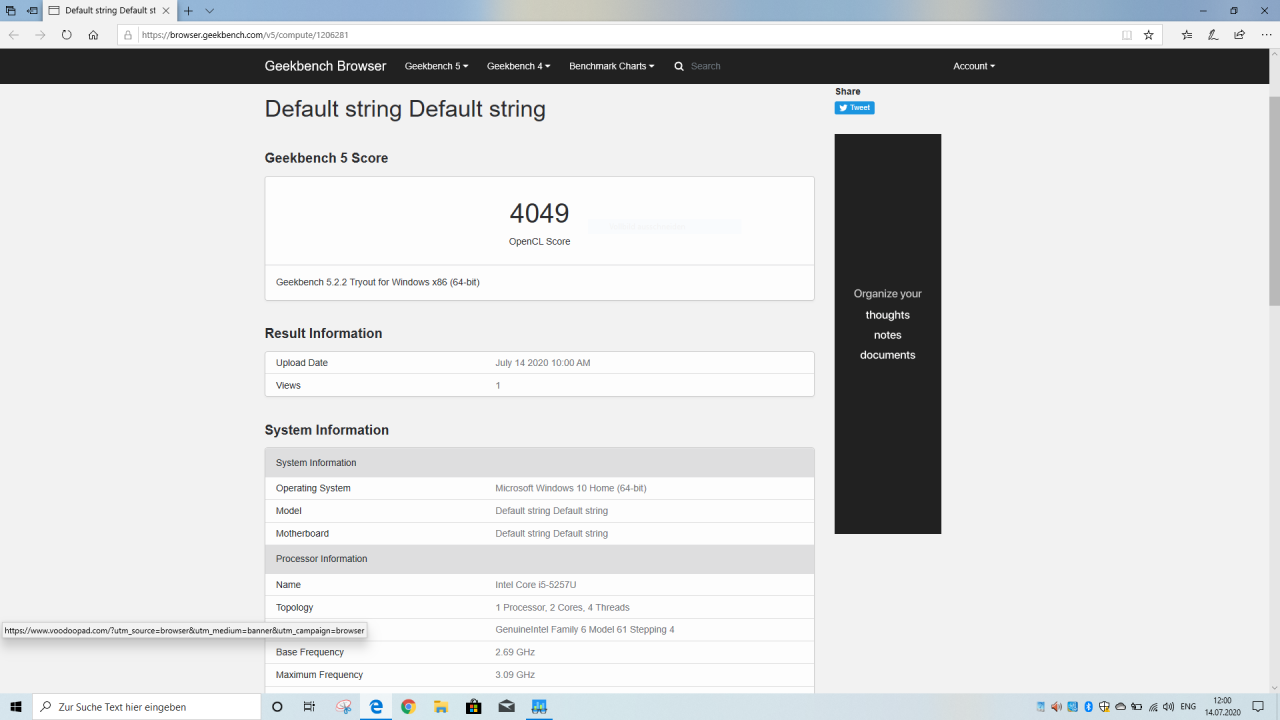Open Edge settings and more menu
The image size is (1280, 720).
coord(1266,34)
